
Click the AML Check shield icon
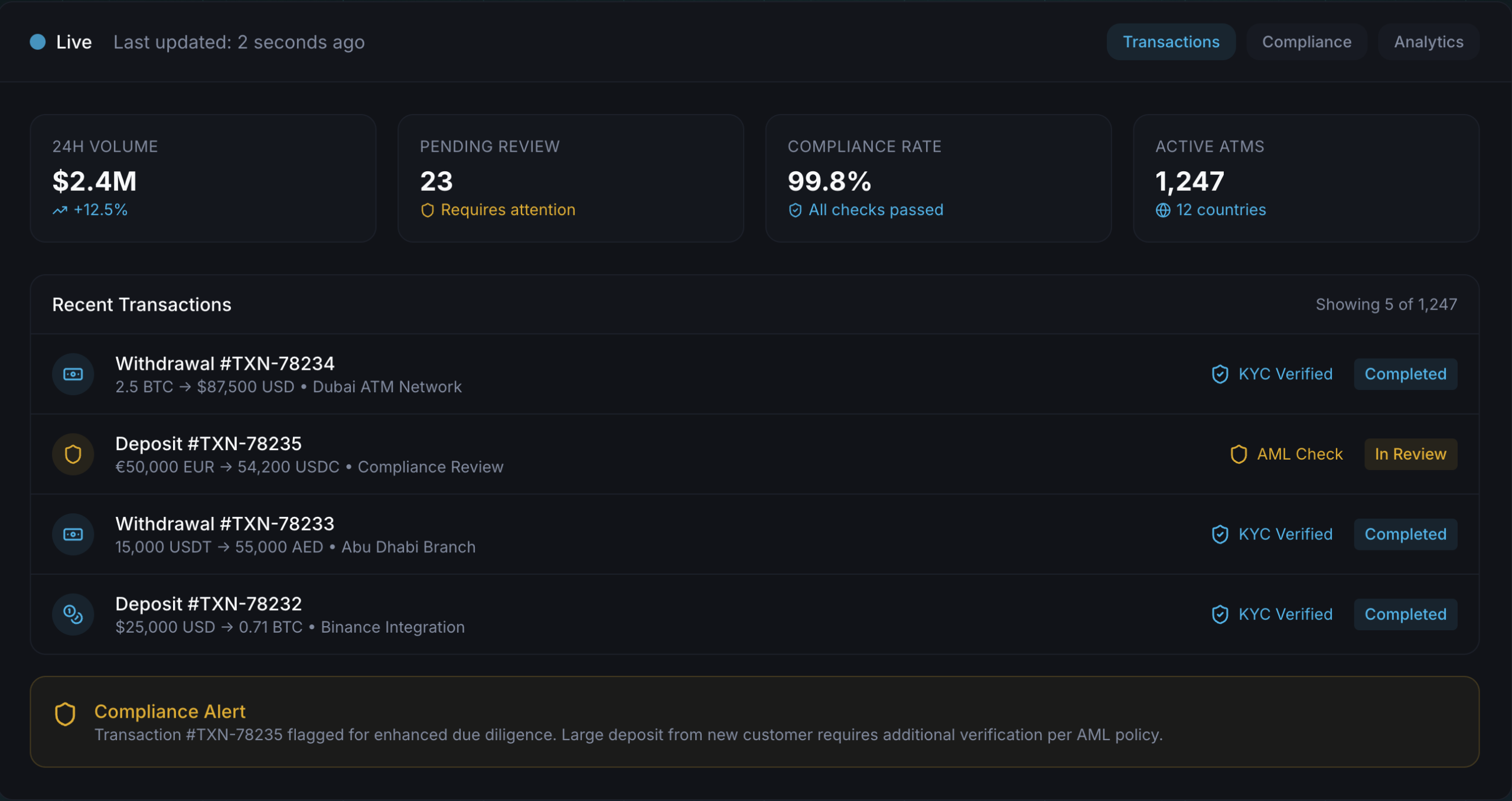click(1239, 454)
